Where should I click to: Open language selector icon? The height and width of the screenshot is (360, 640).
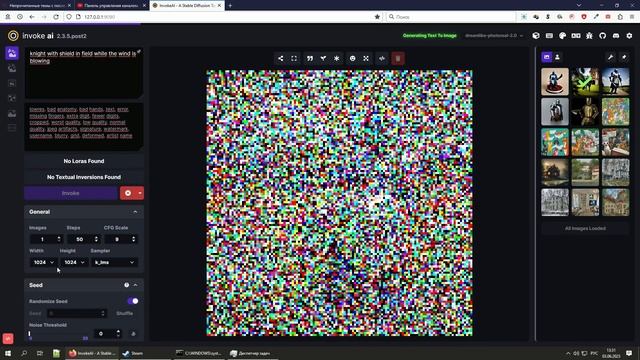pos(576,36)
